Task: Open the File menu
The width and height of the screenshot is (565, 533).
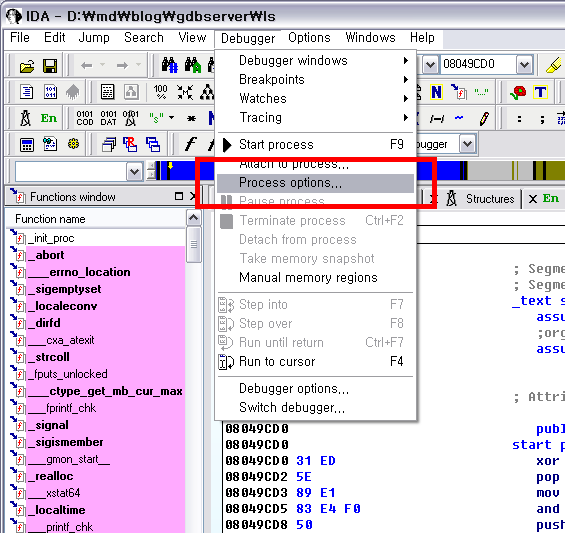Action: (20, 37)
